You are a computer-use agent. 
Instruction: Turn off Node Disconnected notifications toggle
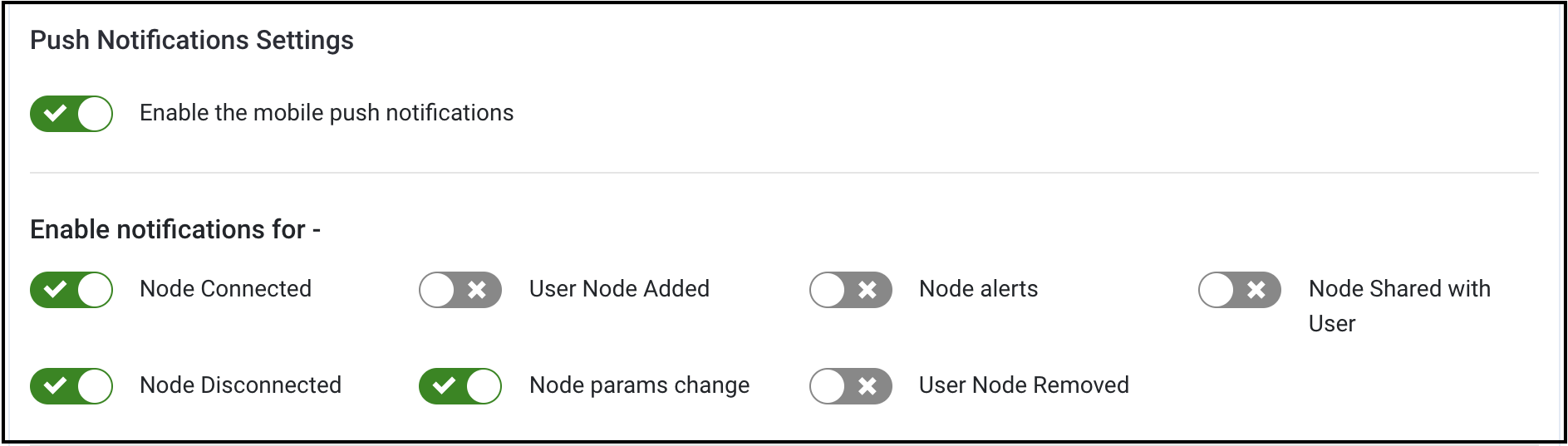(x=71, y=386)
